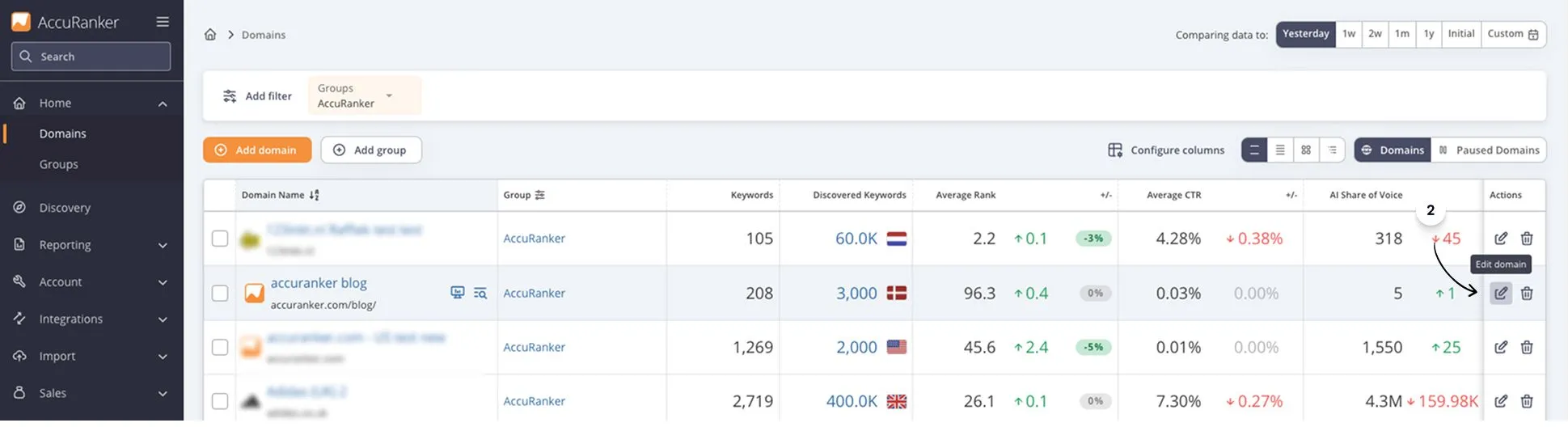This screenshot has height=427, width=1568.
Task: Select the accuranker blog row checkbox
Action: 220,293
